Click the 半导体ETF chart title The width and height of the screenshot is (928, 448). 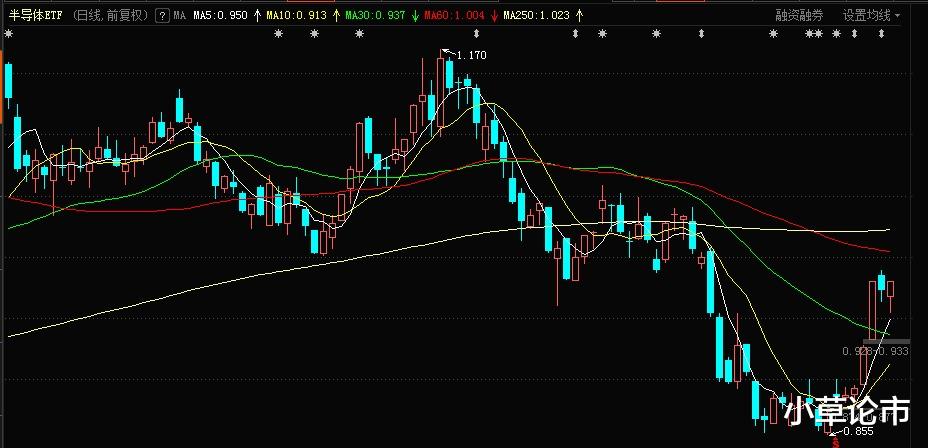tap(36, 15)
